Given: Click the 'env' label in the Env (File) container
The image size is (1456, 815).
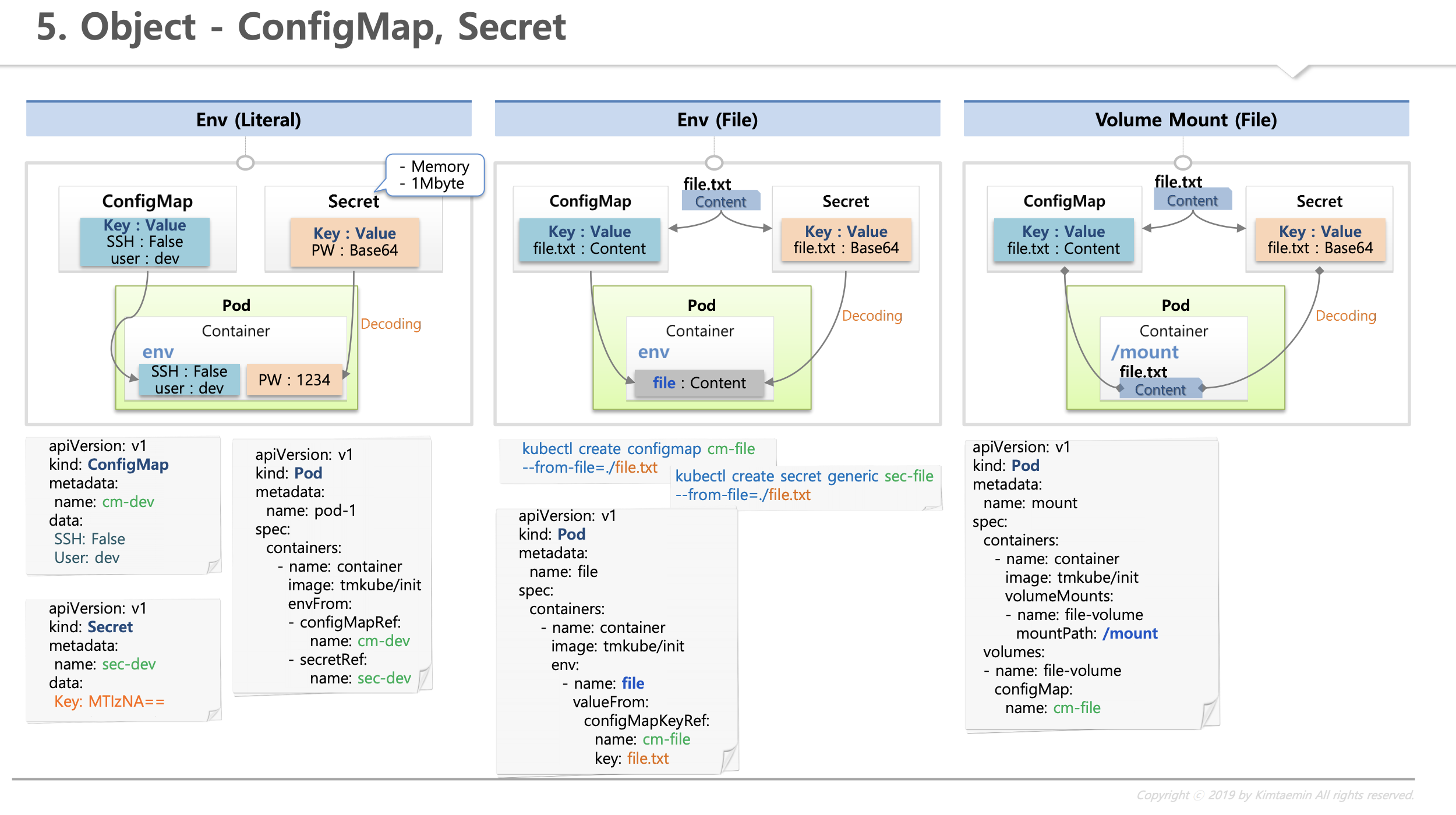Looking at the screenshot, I should tap(653, 352).
